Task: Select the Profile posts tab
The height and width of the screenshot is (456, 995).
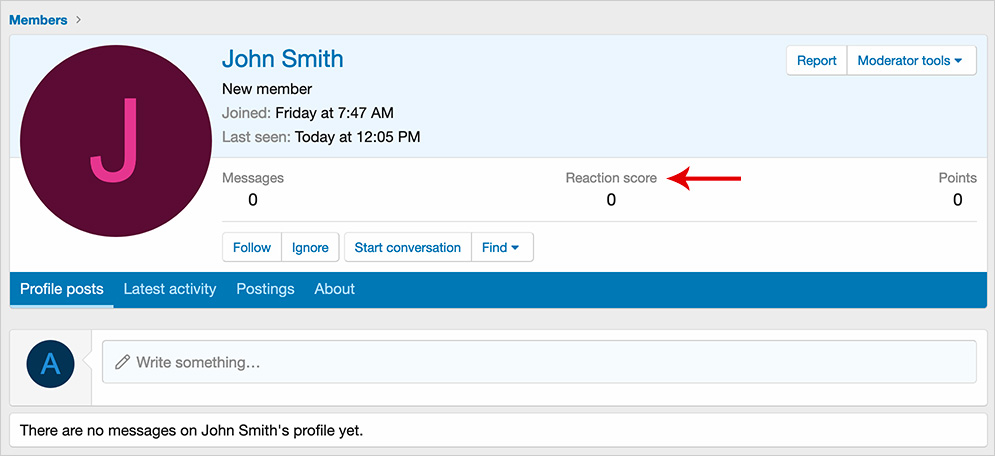Action: click(61, 289)
